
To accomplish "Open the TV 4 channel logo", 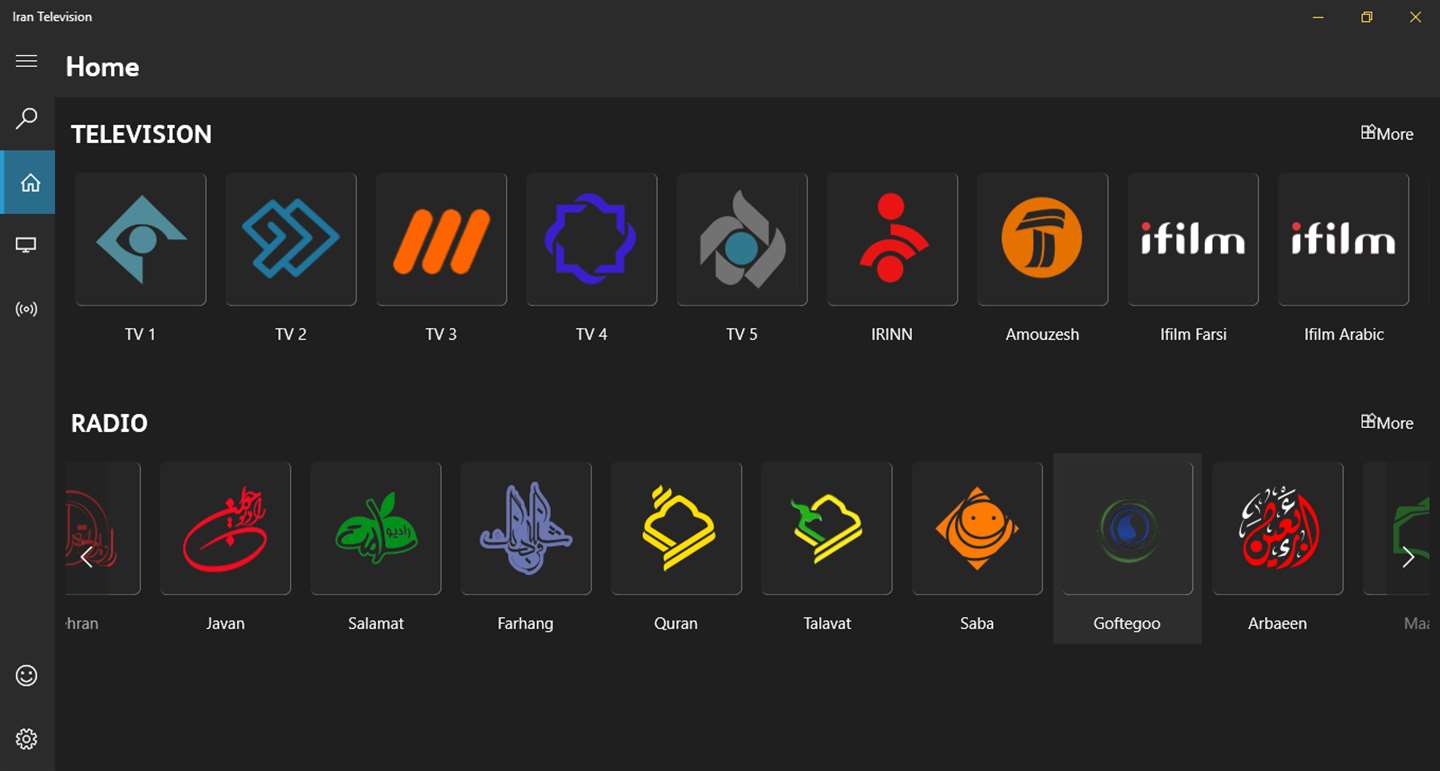I will click(x=592, y=239).
